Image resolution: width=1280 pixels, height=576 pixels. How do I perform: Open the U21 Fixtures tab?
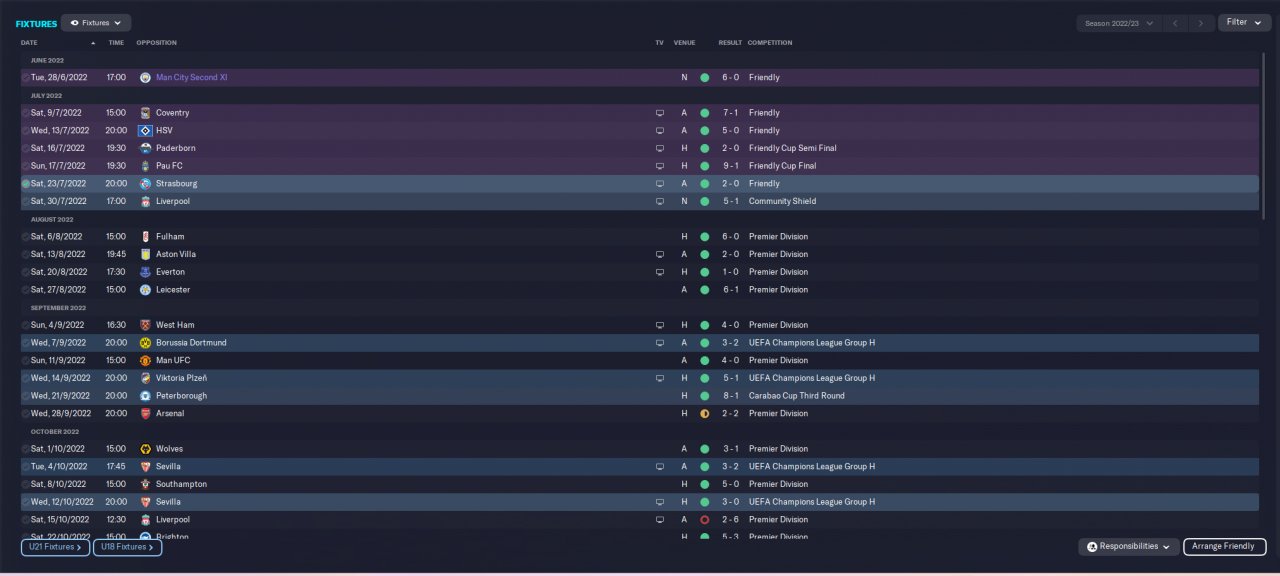[x=56, y=547]
